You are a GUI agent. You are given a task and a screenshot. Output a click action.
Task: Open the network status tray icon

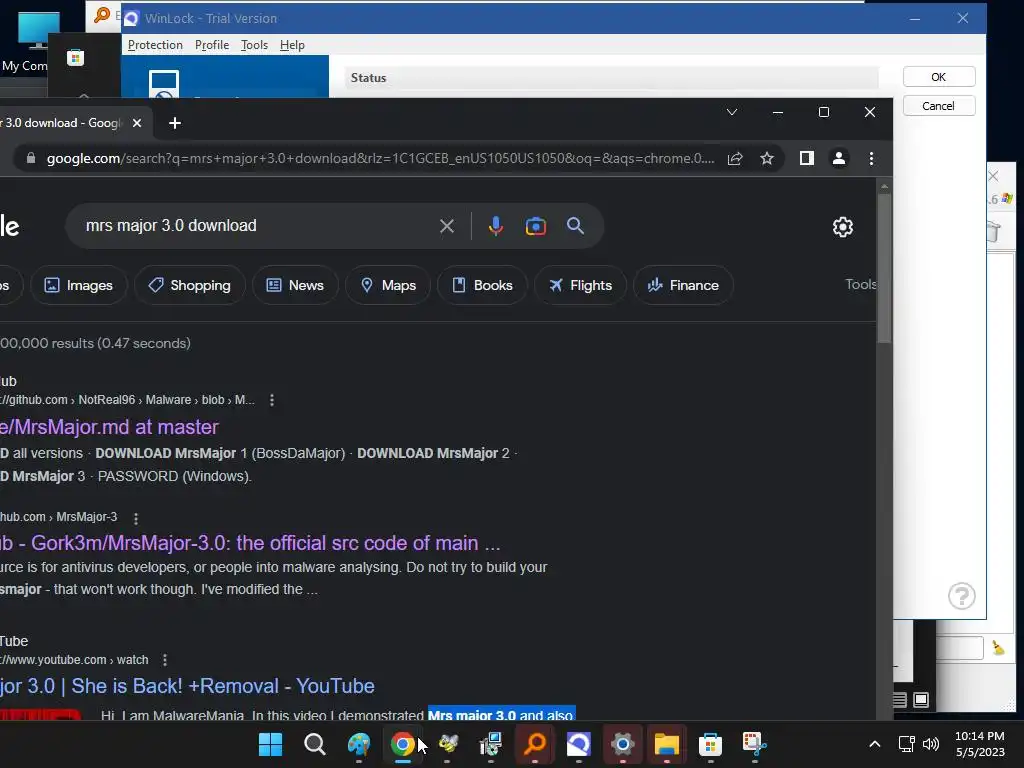click(906, 744)
